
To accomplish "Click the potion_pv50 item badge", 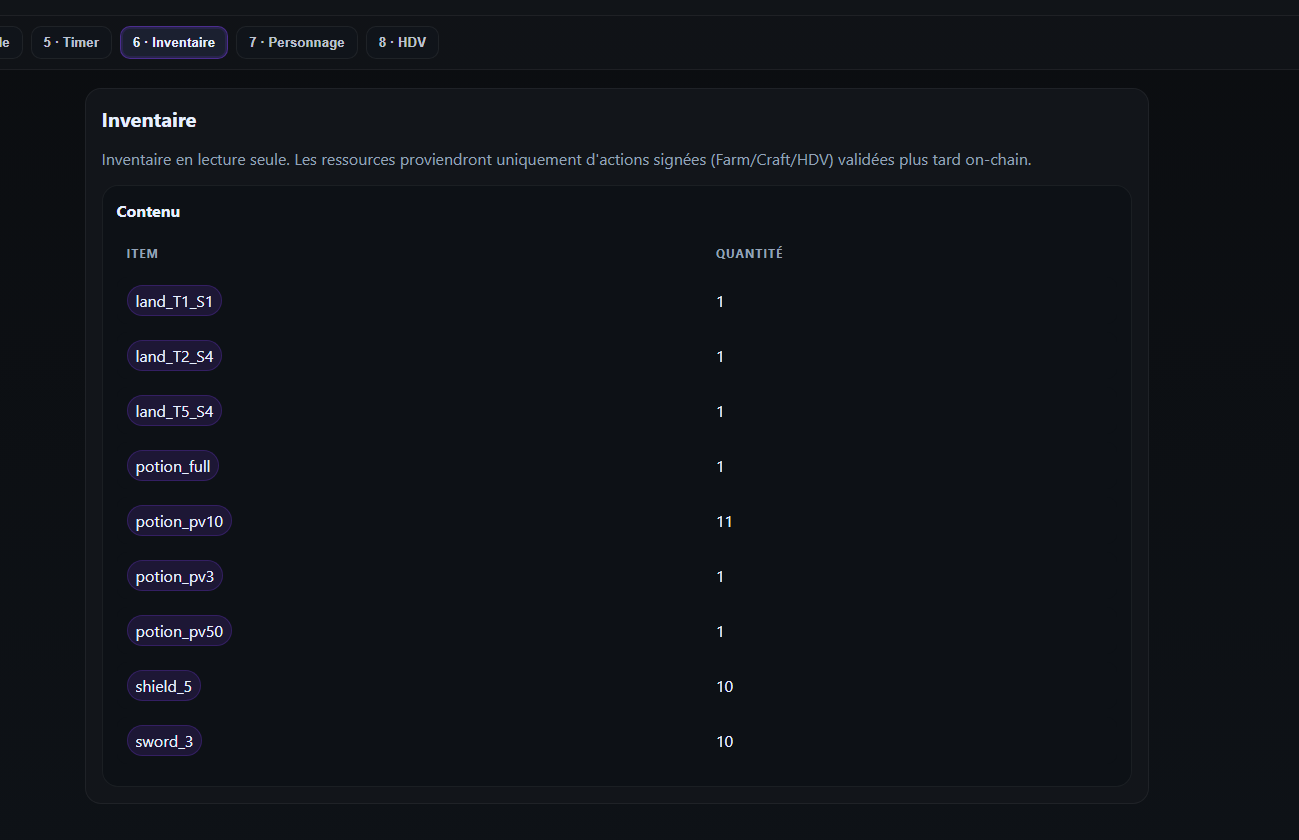I will click(180, 631).
